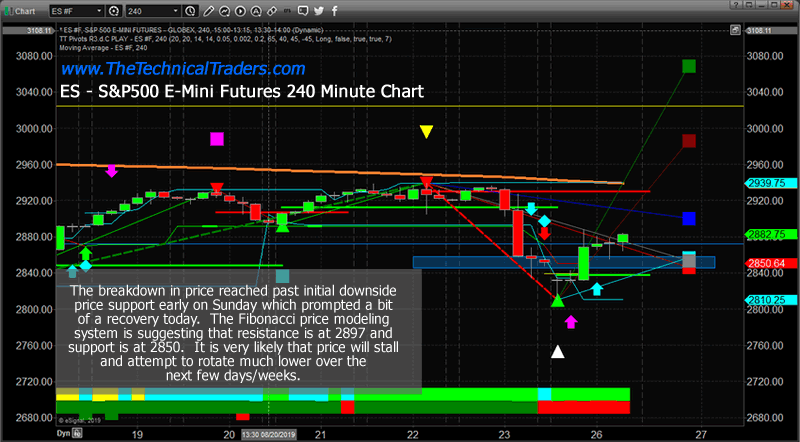Click the lock icon at chart top right
Viewport: 800px width, 442px height.
pyautogui.click(x=735, y=30)
